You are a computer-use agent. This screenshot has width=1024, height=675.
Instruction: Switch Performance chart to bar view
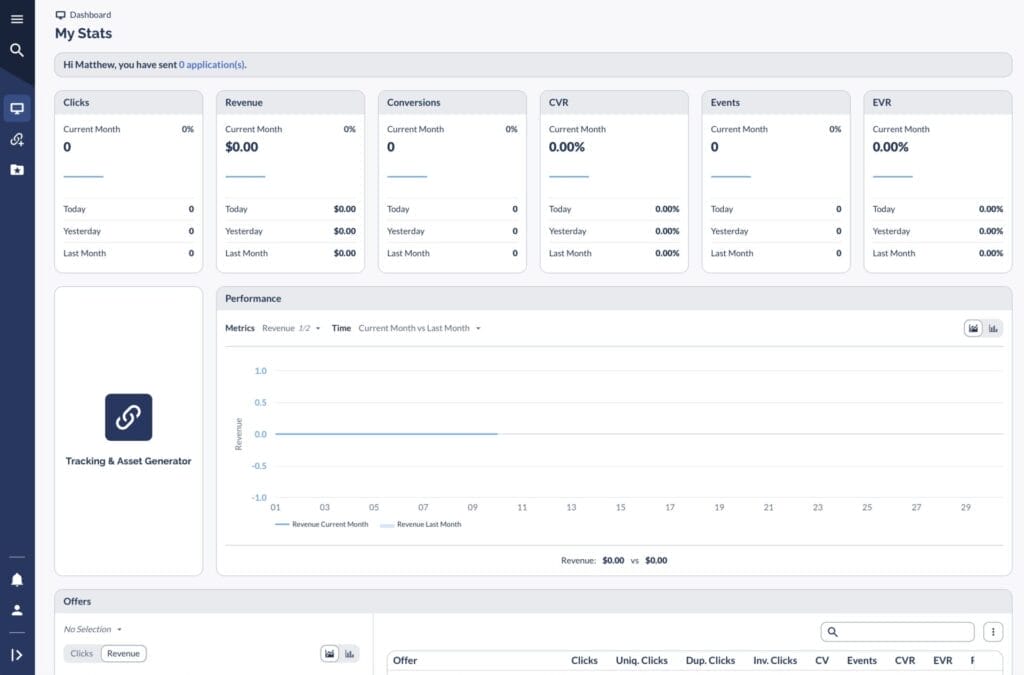pos(993,328)
